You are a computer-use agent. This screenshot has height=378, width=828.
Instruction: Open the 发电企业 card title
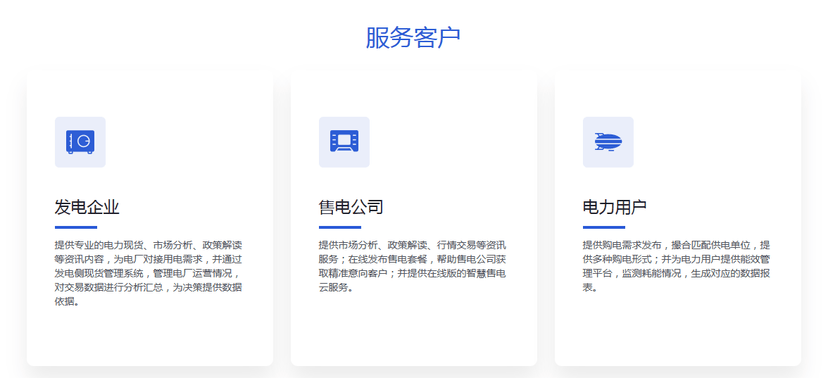pos(87,207)
